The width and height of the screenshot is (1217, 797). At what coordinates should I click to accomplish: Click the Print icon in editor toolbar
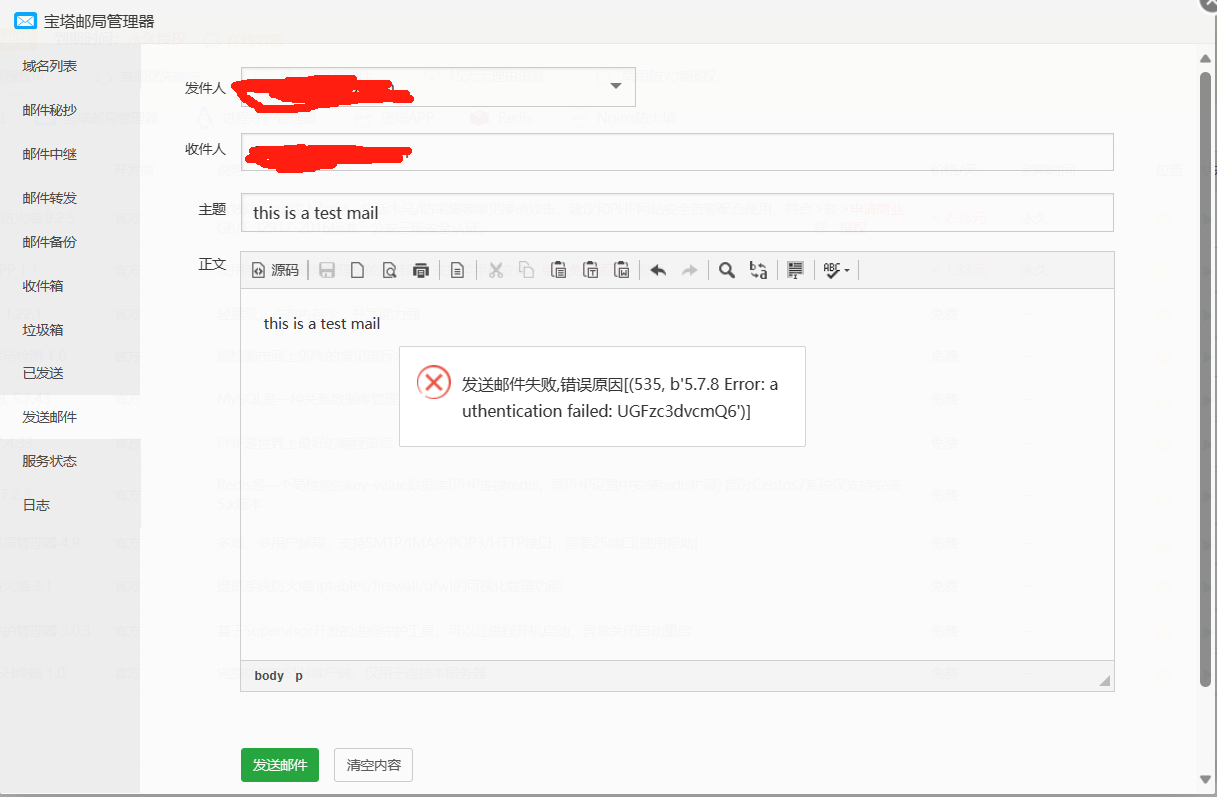click(421, 270)
